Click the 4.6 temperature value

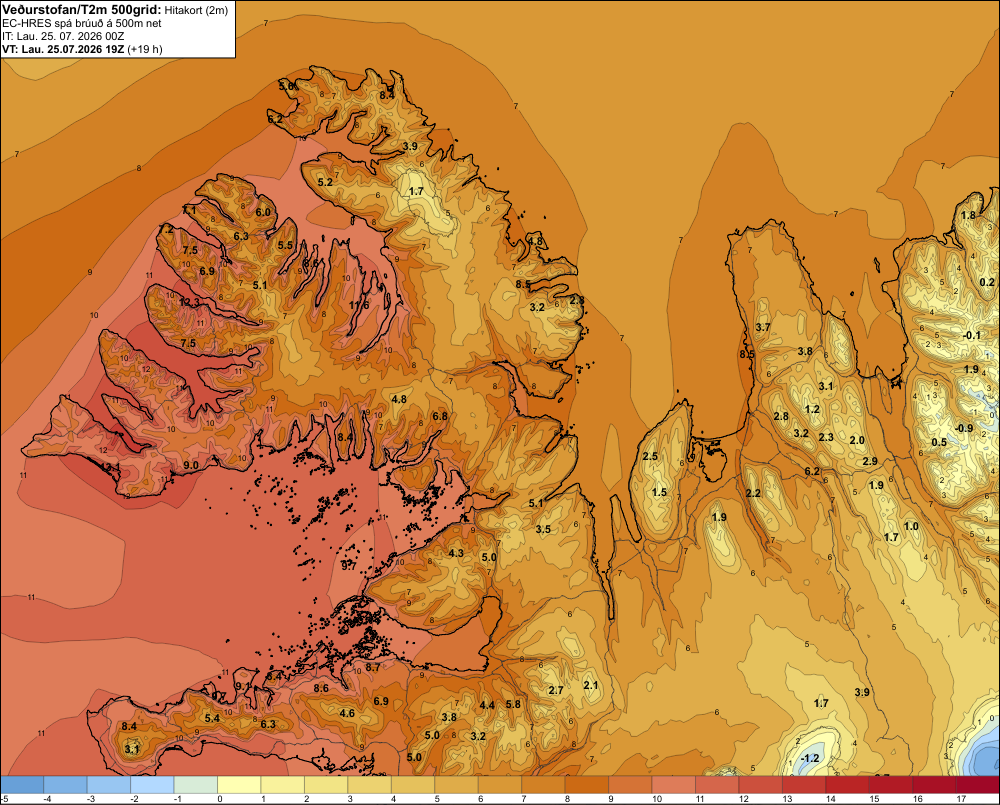pos(347,713)
